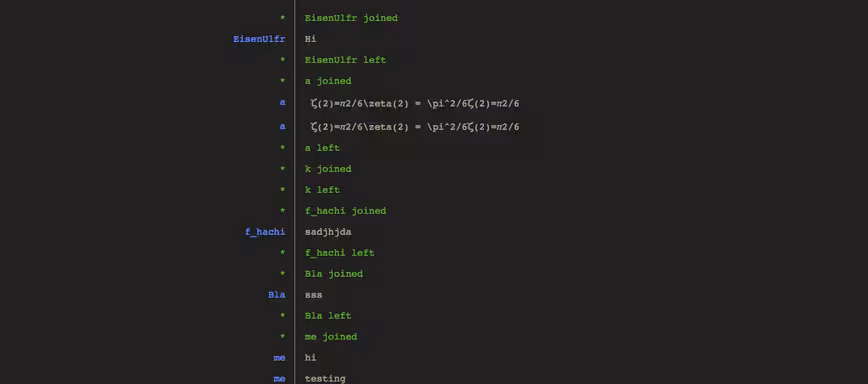Click the 'k left' status line
Screen dimensions: 868x384
point(322,190)
